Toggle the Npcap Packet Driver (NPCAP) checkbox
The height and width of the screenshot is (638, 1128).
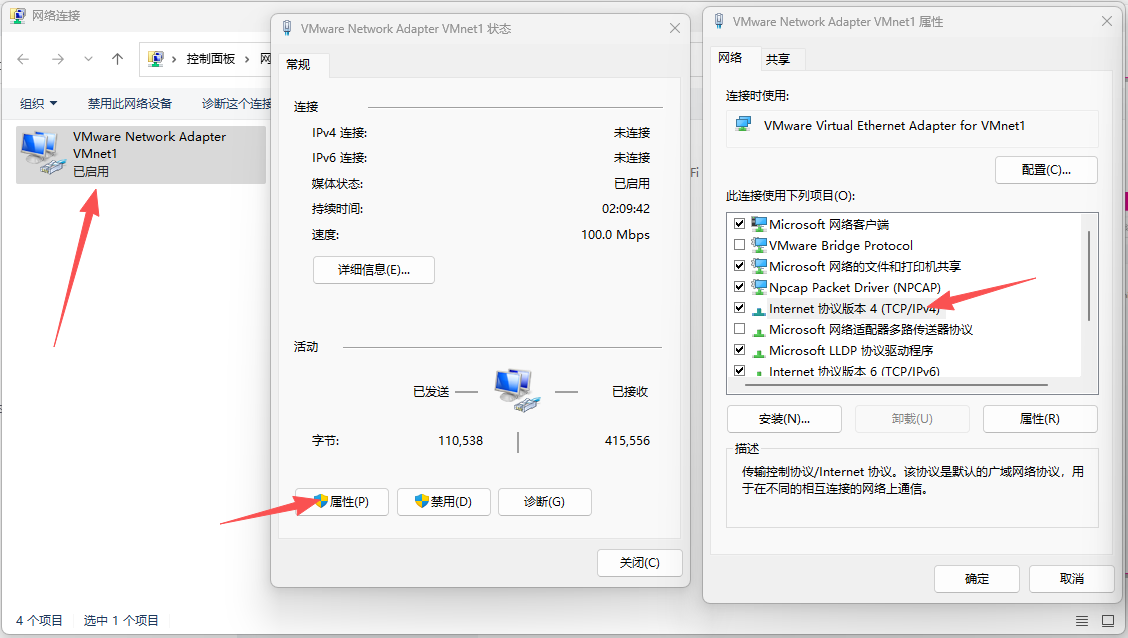click(x=739, y=286)
